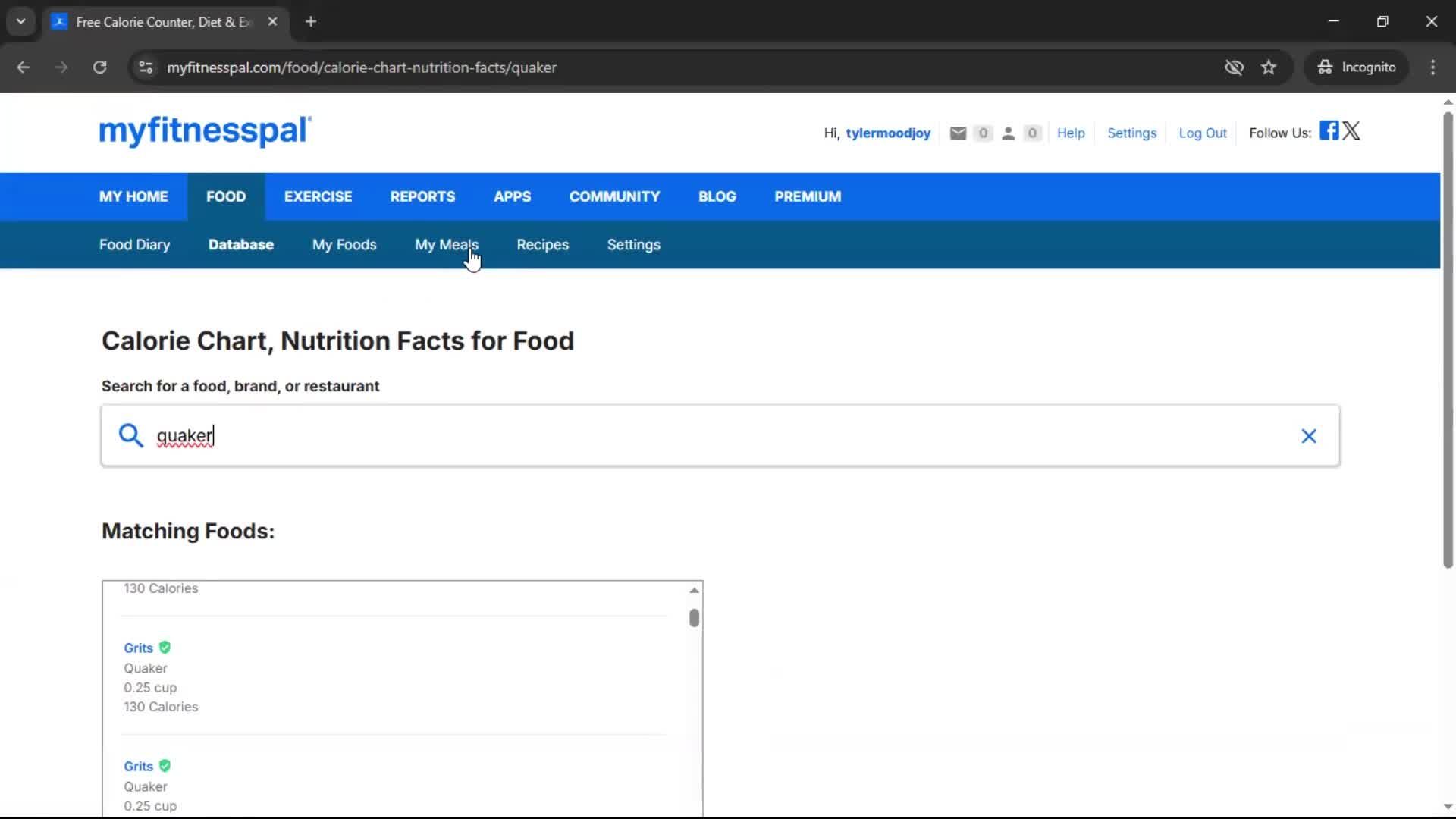Click the page vertical scrollbar thumb
This screenshot has height=819, width=1456.
coord(1448,340)
